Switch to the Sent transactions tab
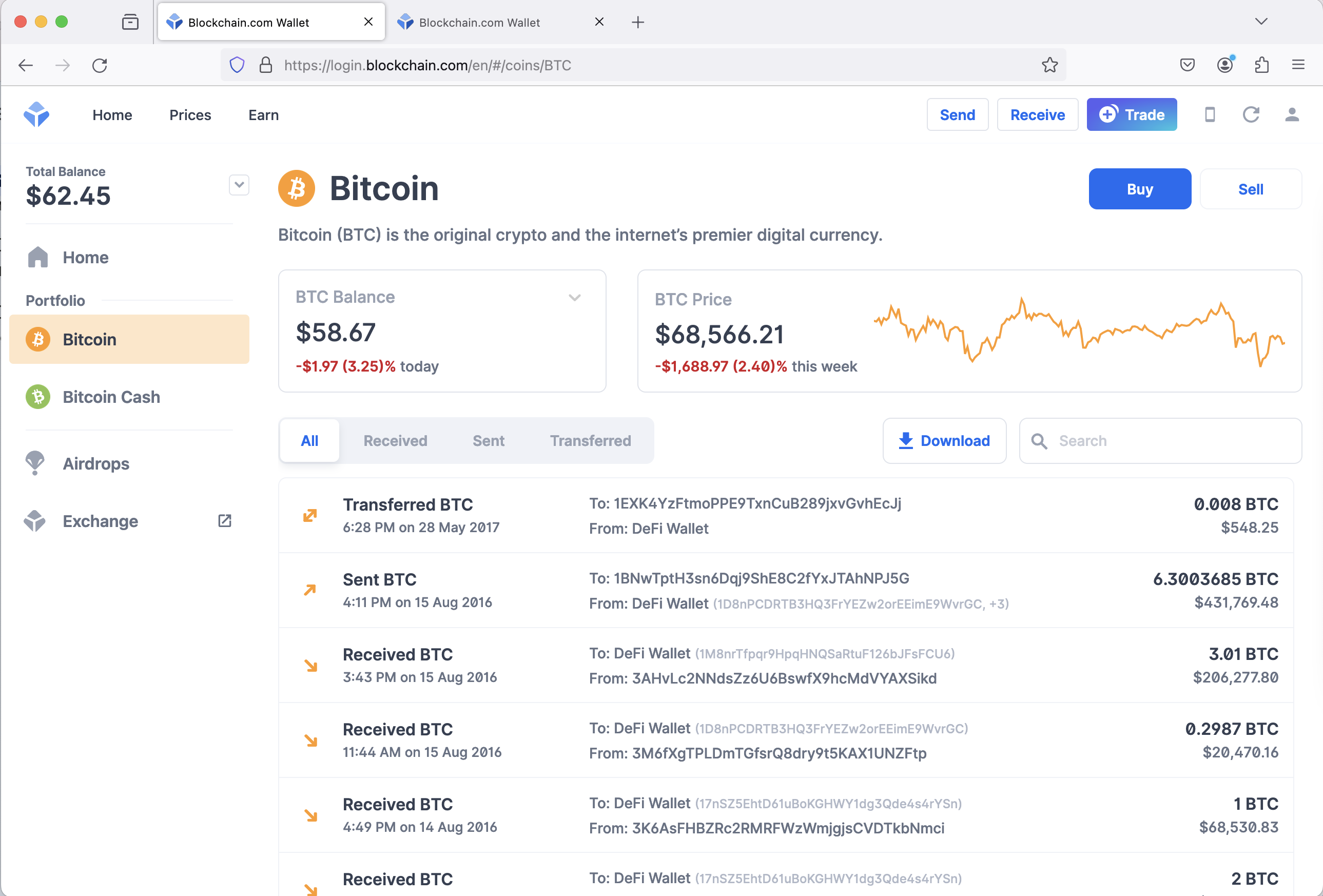Viewport: 1323px width, 896px height. click(489, 441)
